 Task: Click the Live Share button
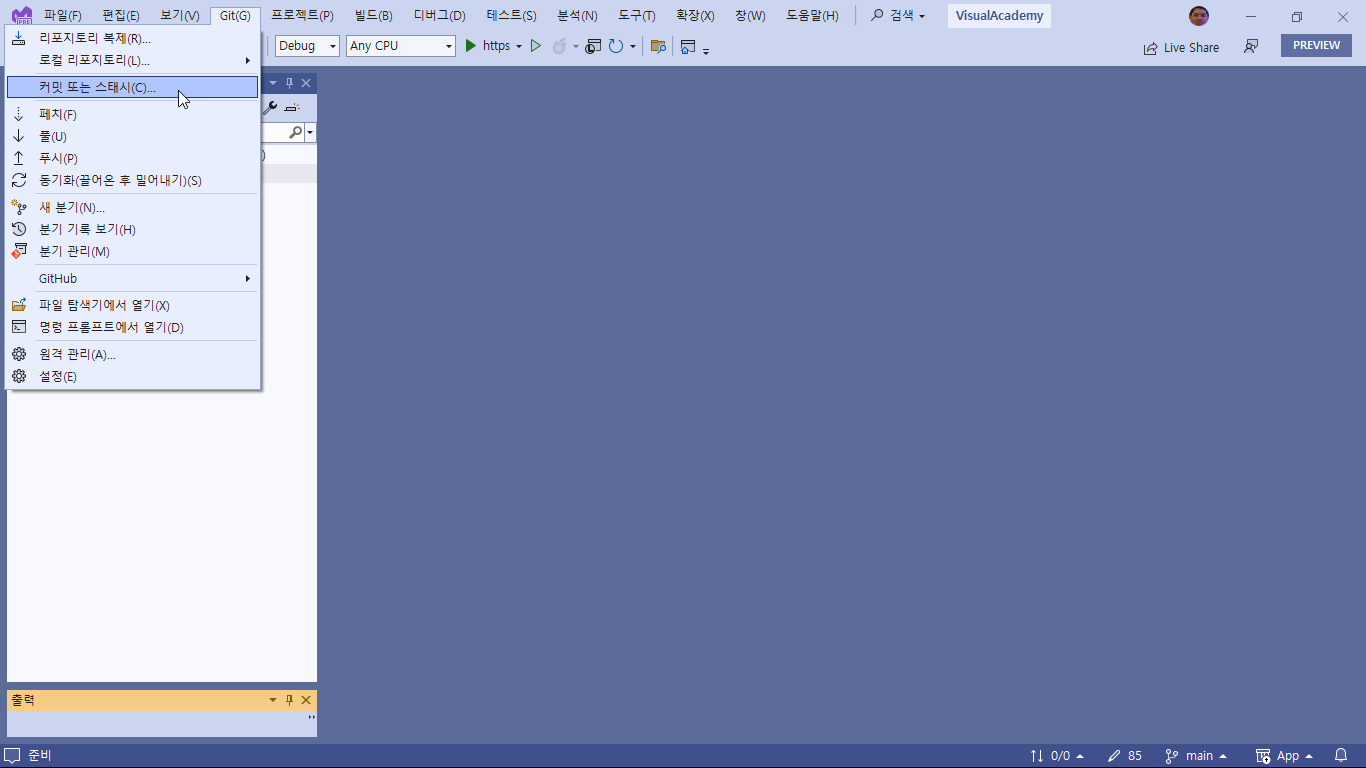[1181, 47]
